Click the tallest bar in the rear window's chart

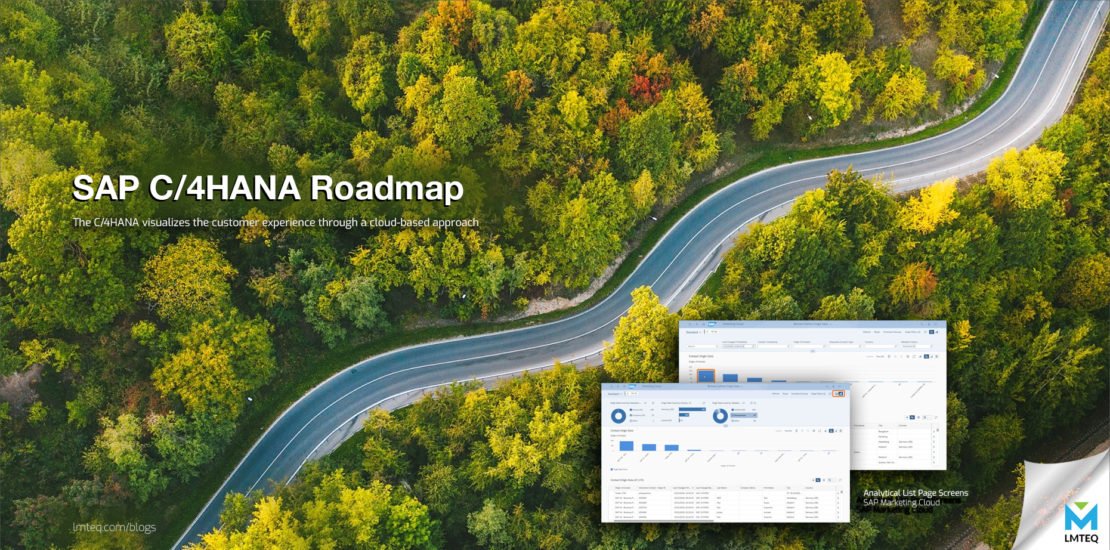(706, 376)
